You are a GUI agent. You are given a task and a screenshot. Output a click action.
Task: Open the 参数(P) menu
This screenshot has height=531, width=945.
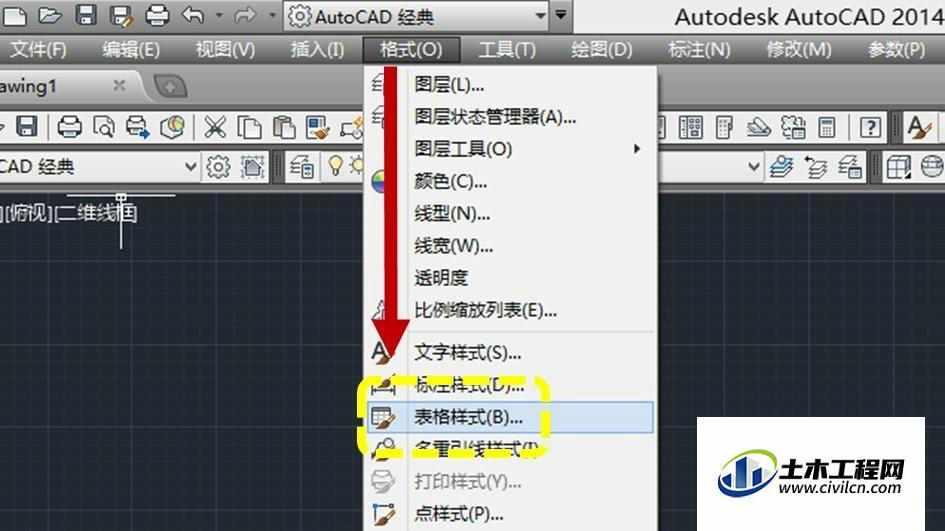pos(896,49)
